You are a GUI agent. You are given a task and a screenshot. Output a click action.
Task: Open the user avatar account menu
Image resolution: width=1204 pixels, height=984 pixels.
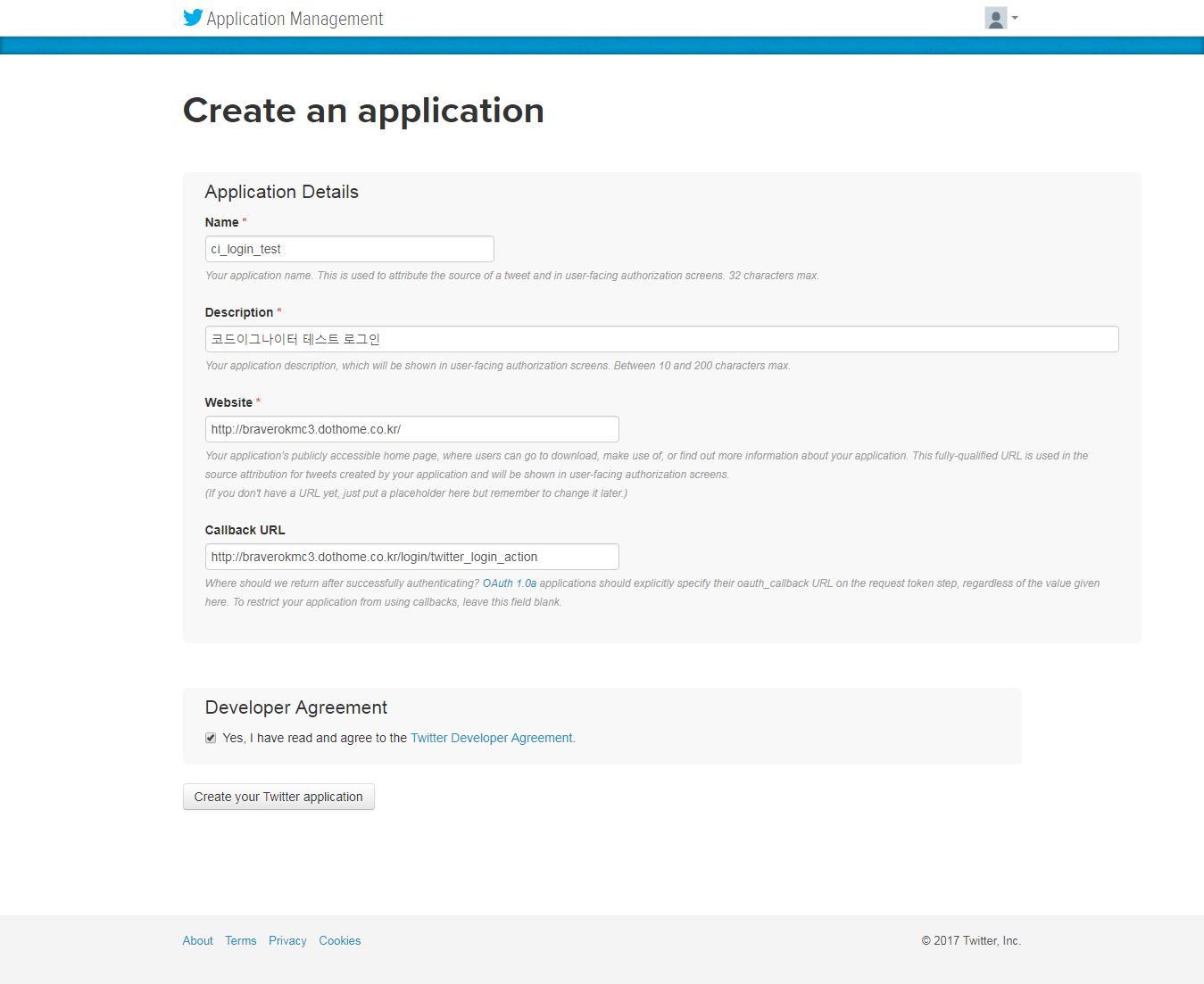[x=996, y=18]
